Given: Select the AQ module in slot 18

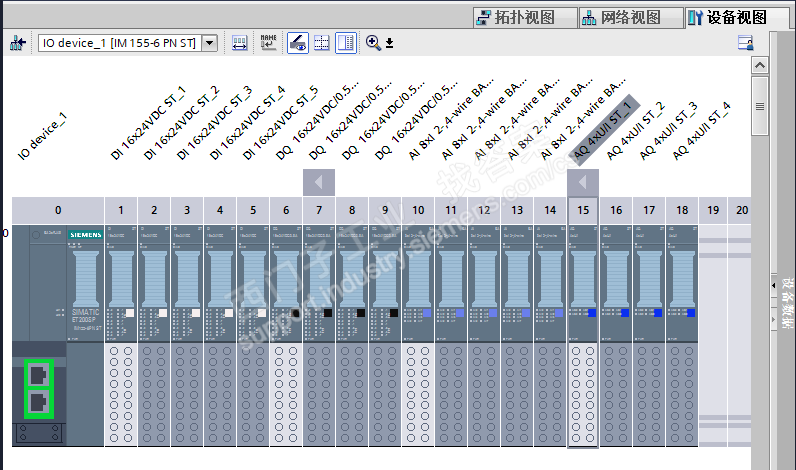Looking at the screenshot, I should pyautogui.click(x=682, y=284).
